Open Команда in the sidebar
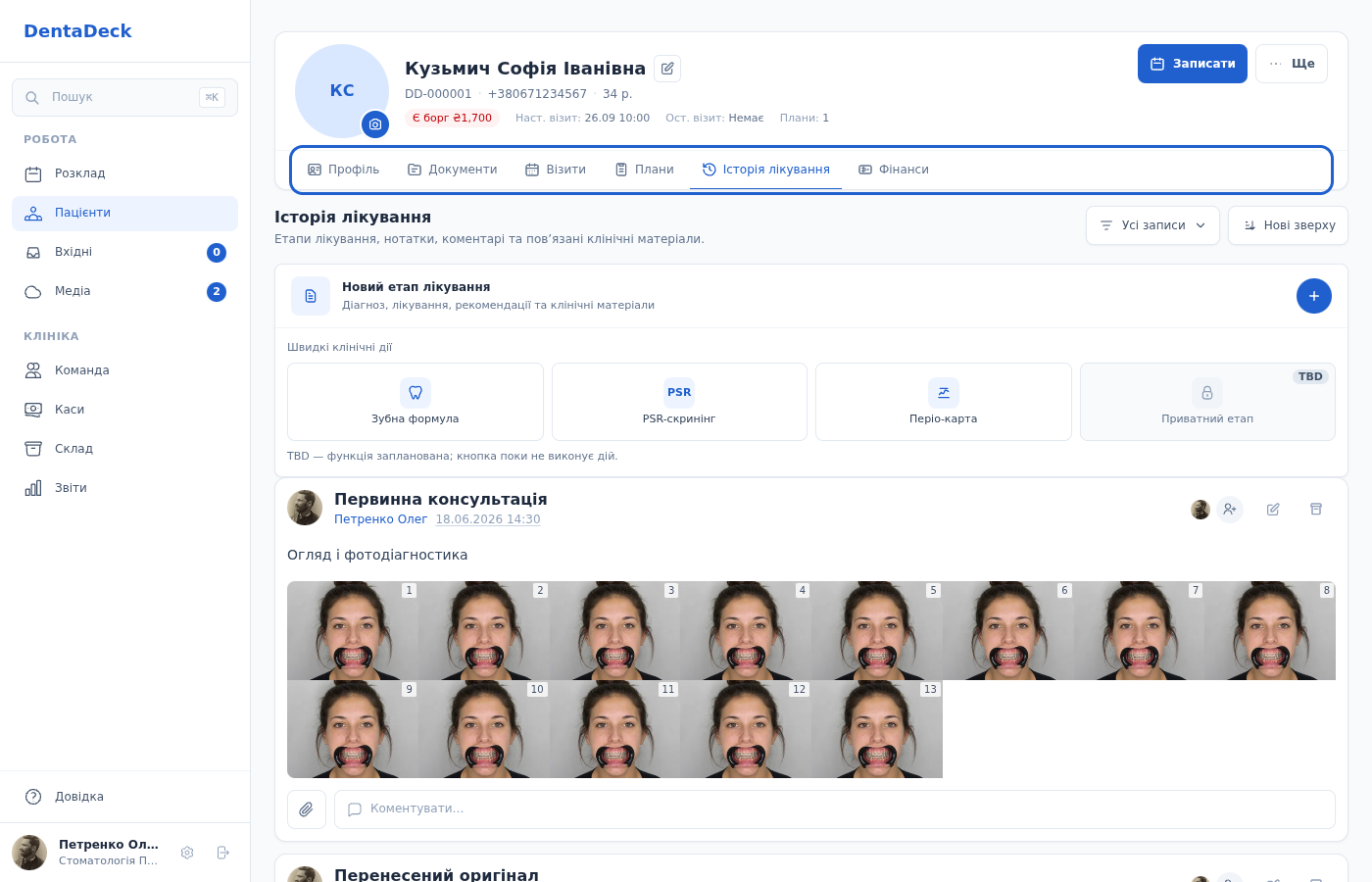Screen dimensions: 1372x882 tap(125, 370)
